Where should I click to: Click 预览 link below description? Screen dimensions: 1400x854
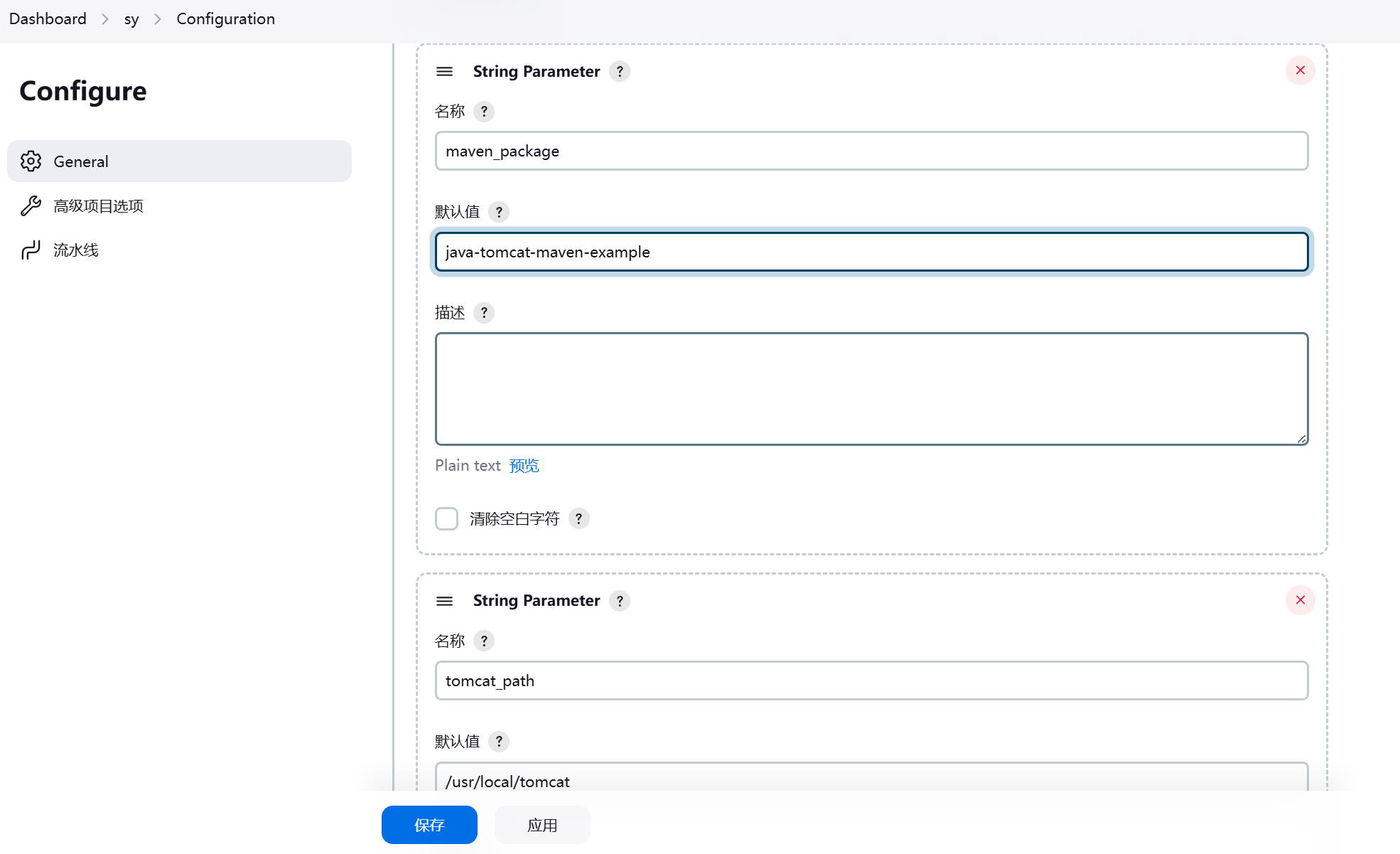(x=524, y=466)
